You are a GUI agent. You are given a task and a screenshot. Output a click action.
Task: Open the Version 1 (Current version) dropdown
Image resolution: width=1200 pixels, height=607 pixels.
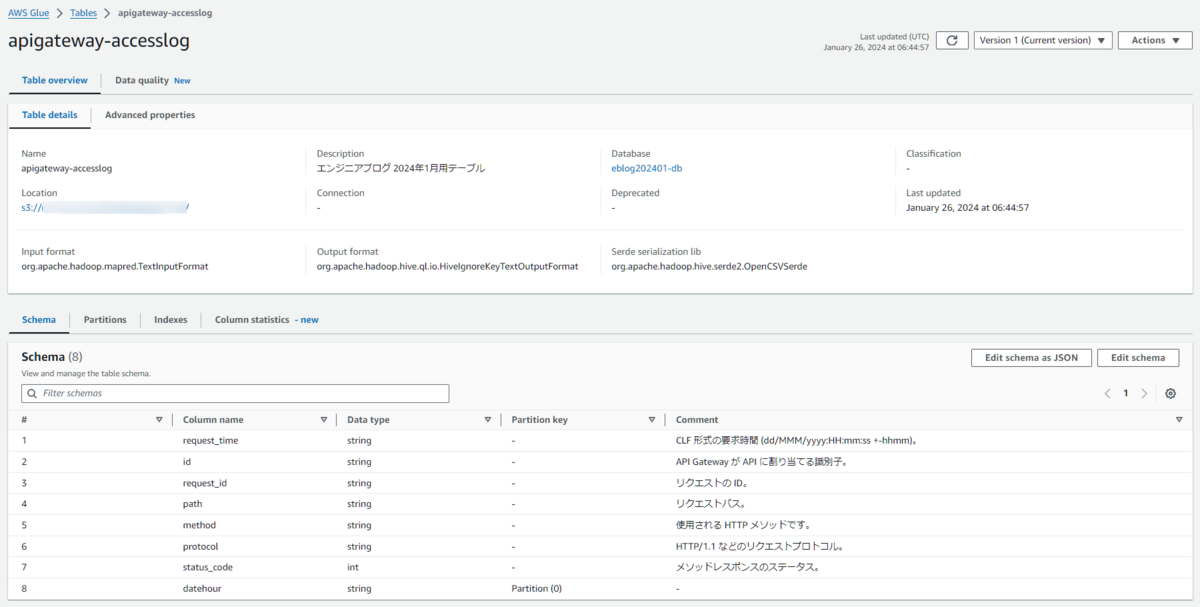1043,40
